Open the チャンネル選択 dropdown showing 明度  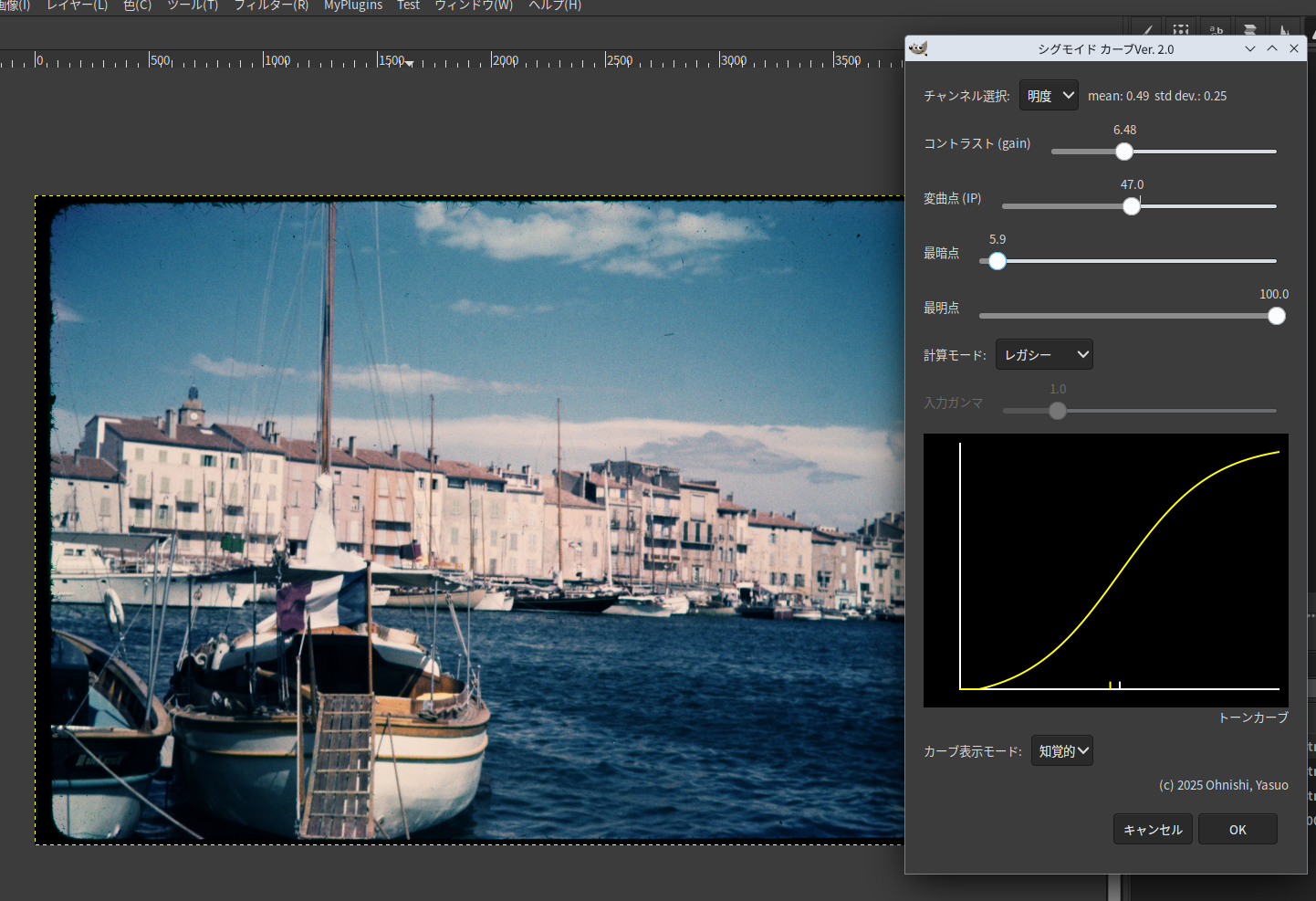pos(1049,96)
